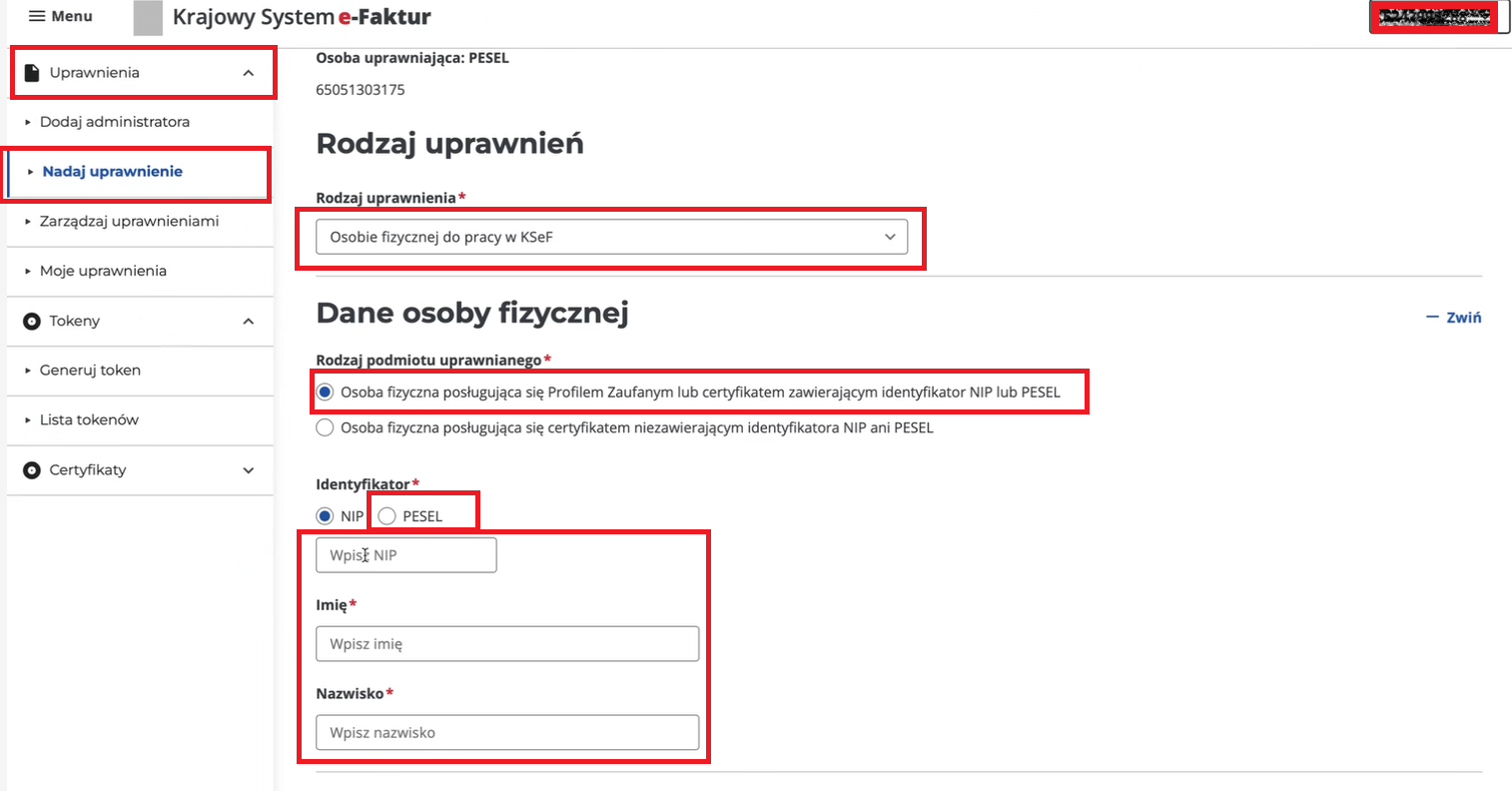Select the PESEL identifier radio button
Image resolution: width=1512 pixels, height=791 pixels.
tap(387, 516)
